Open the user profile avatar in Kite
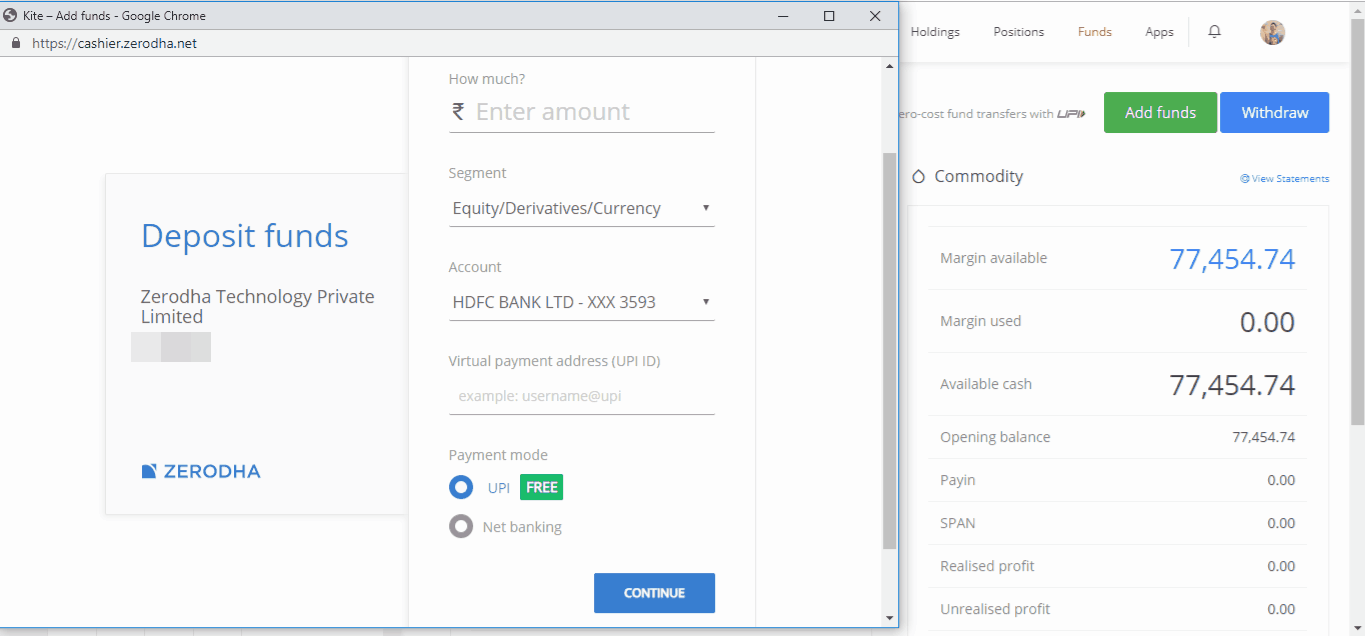Viewport: 1365px width, 636px height. coord(1272,32)
